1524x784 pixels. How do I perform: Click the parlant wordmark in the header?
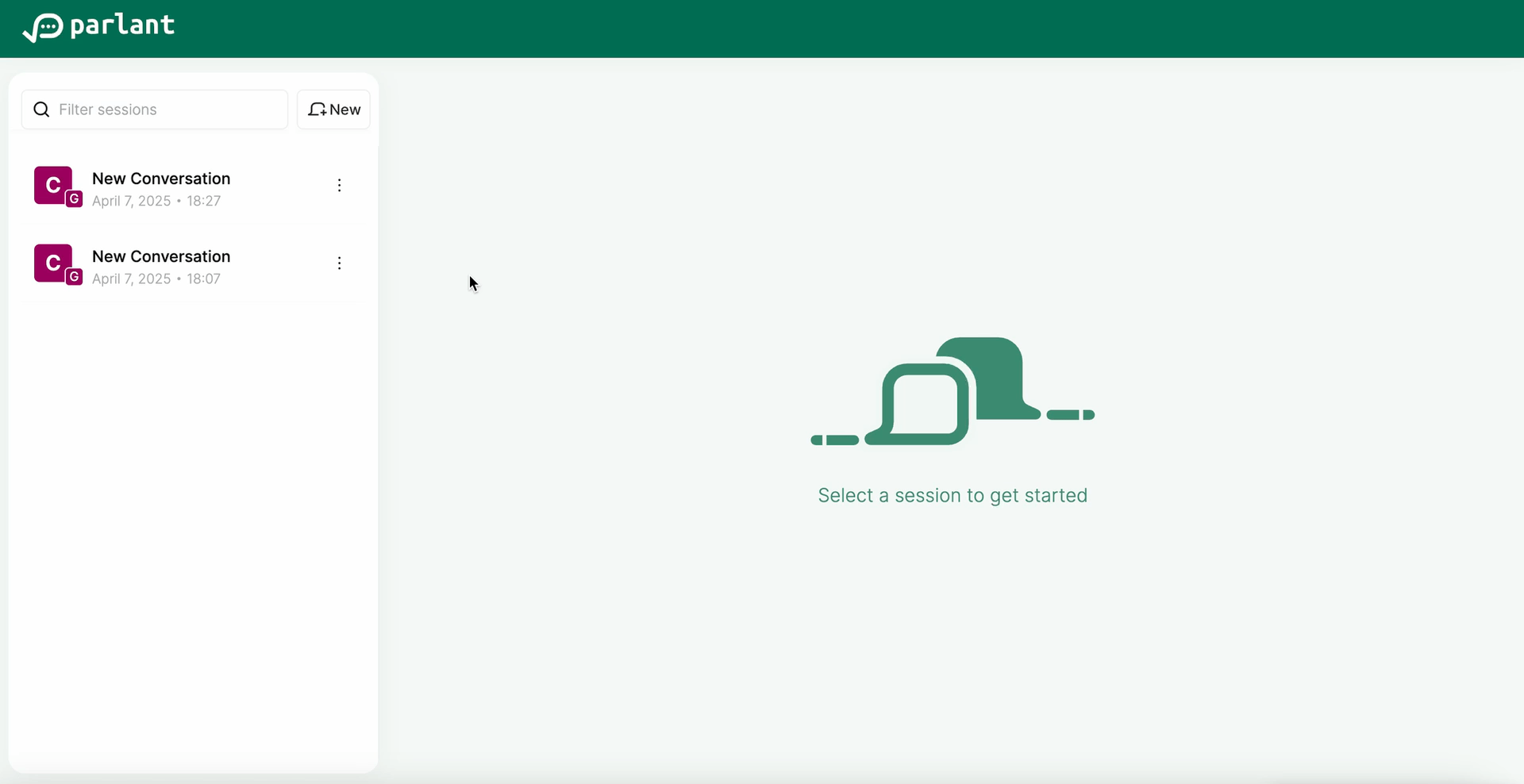[x=122, y=25]
